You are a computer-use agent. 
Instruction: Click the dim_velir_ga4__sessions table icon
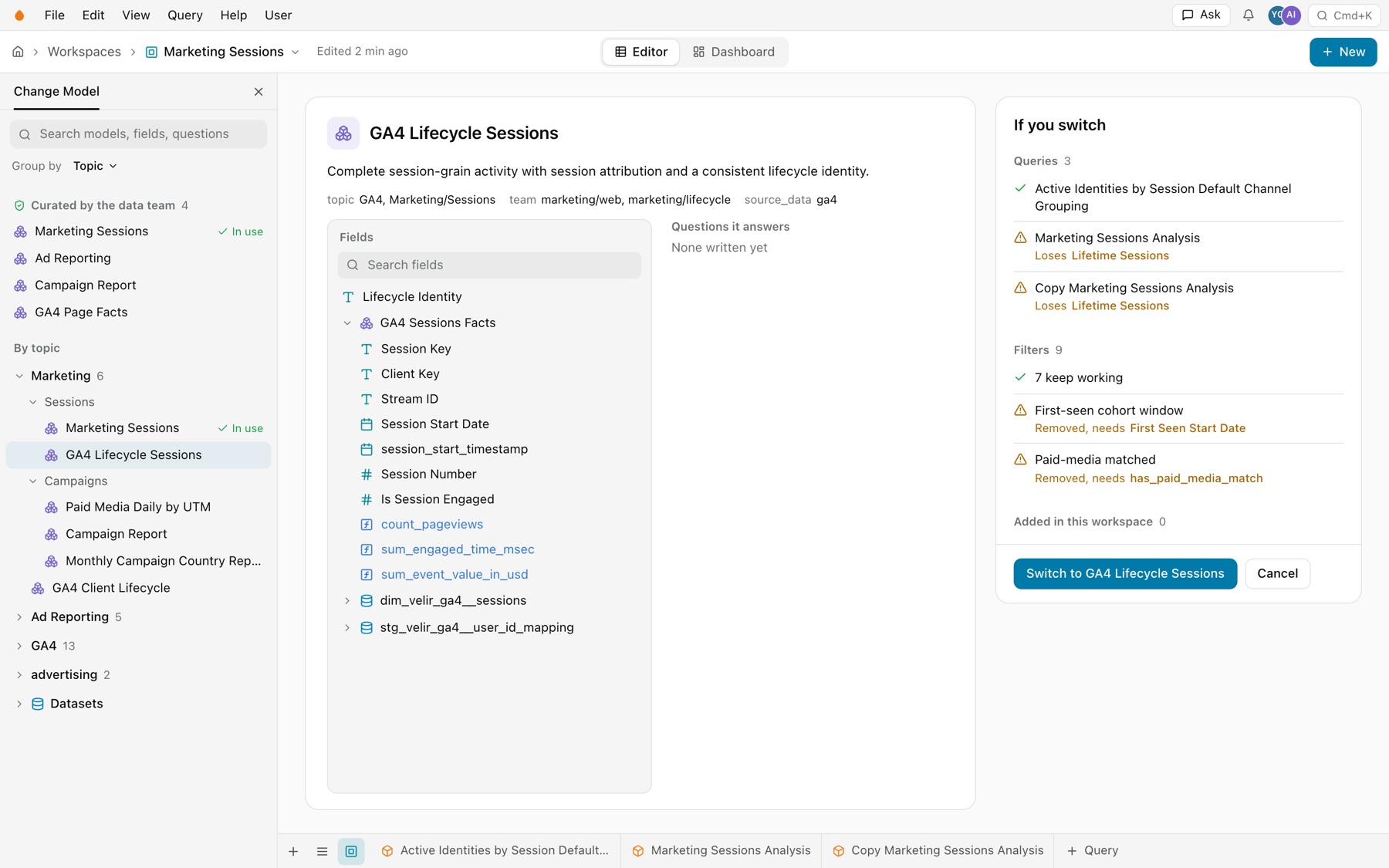pyautogui.click(x=367, y=600)
